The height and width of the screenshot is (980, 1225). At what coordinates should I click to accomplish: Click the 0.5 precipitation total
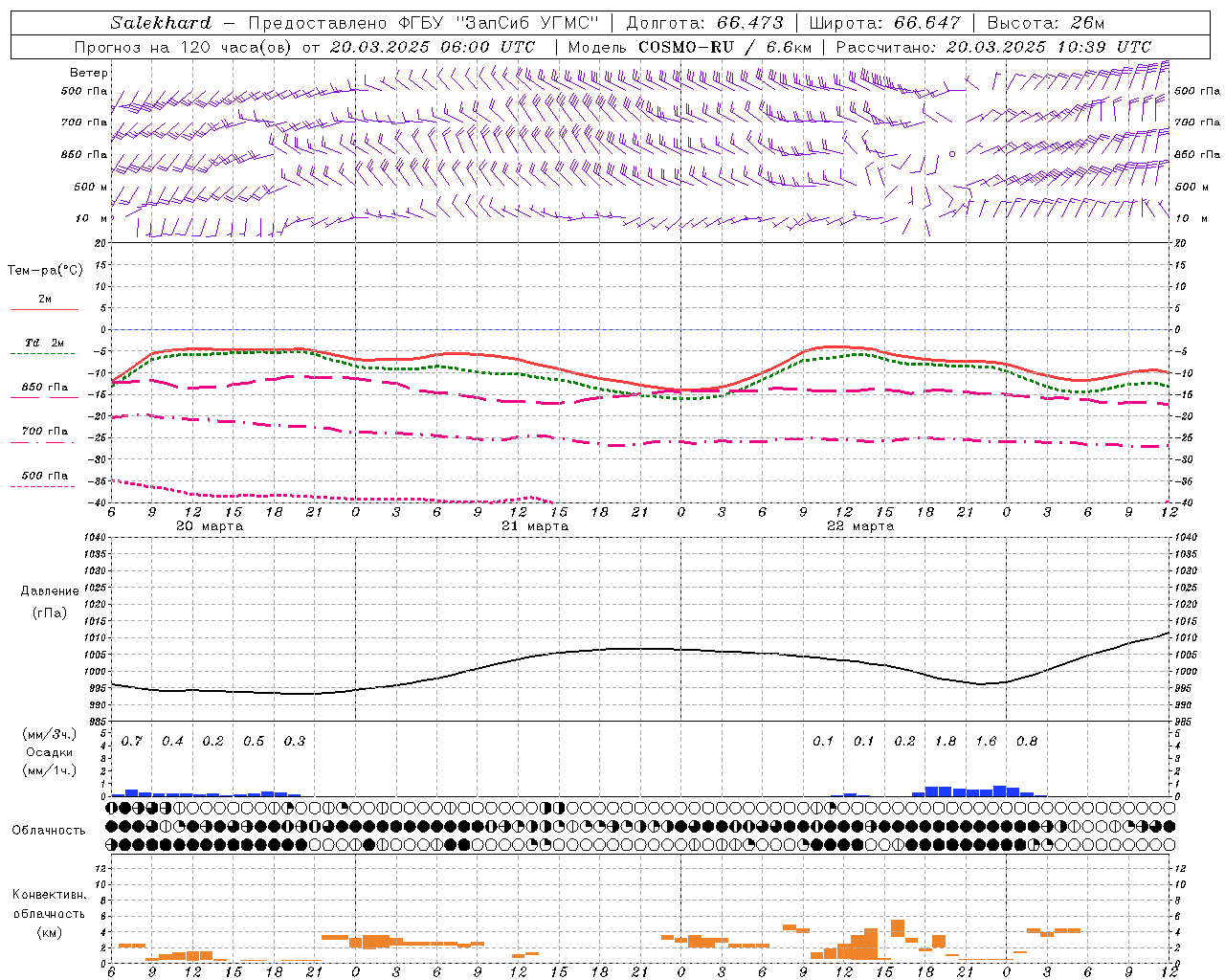[254, 742]
